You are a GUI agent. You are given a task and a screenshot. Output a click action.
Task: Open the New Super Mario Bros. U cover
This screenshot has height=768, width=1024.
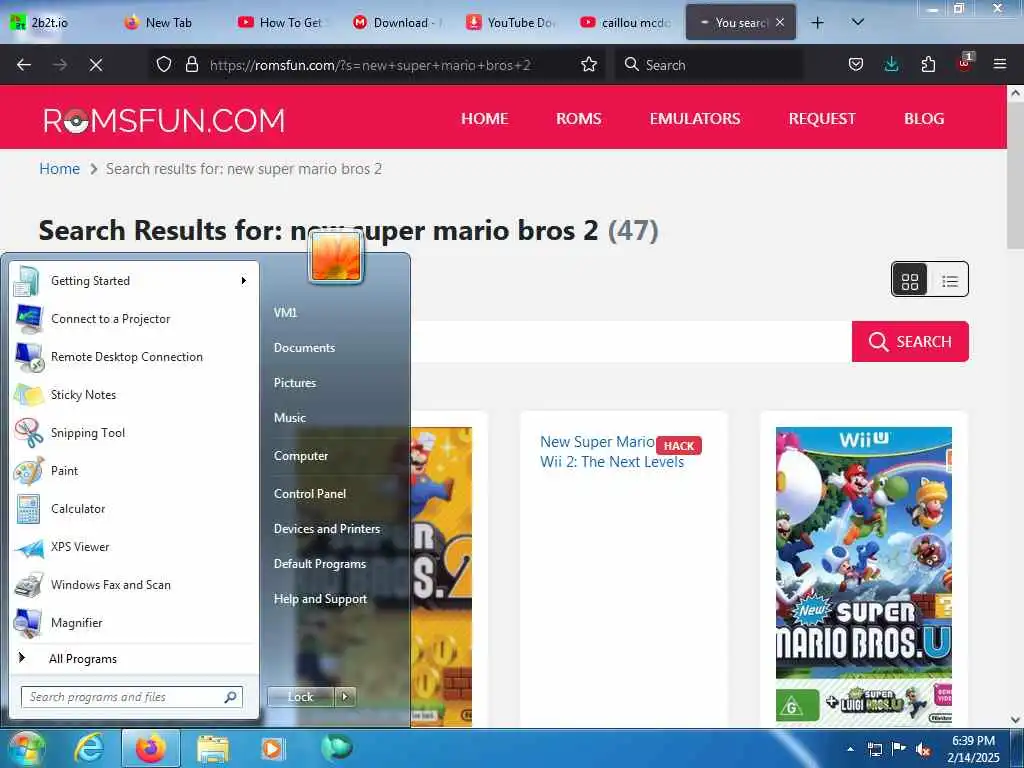pyautogui.click(x=863, y=575)
